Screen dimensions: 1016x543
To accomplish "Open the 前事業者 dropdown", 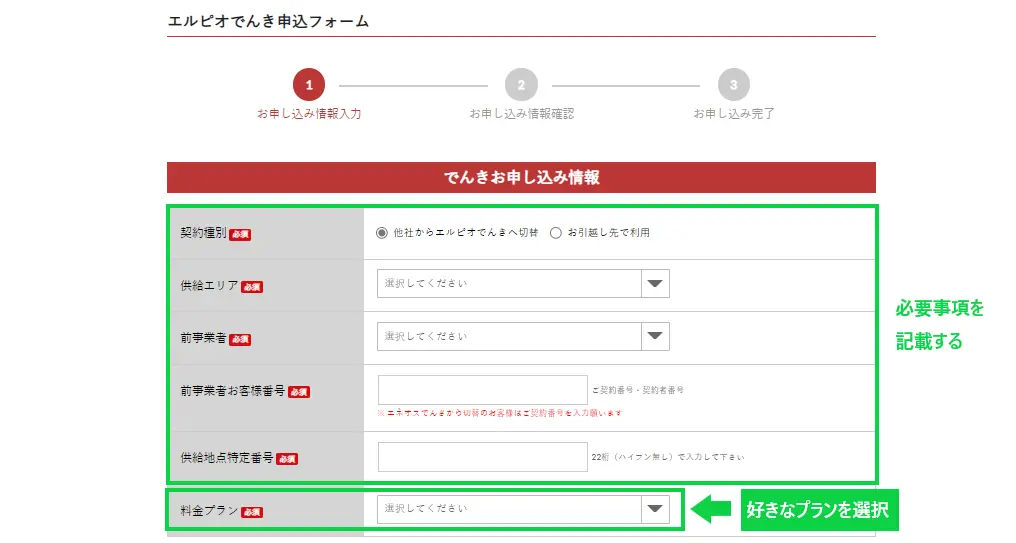I will [x=523, y=336].
